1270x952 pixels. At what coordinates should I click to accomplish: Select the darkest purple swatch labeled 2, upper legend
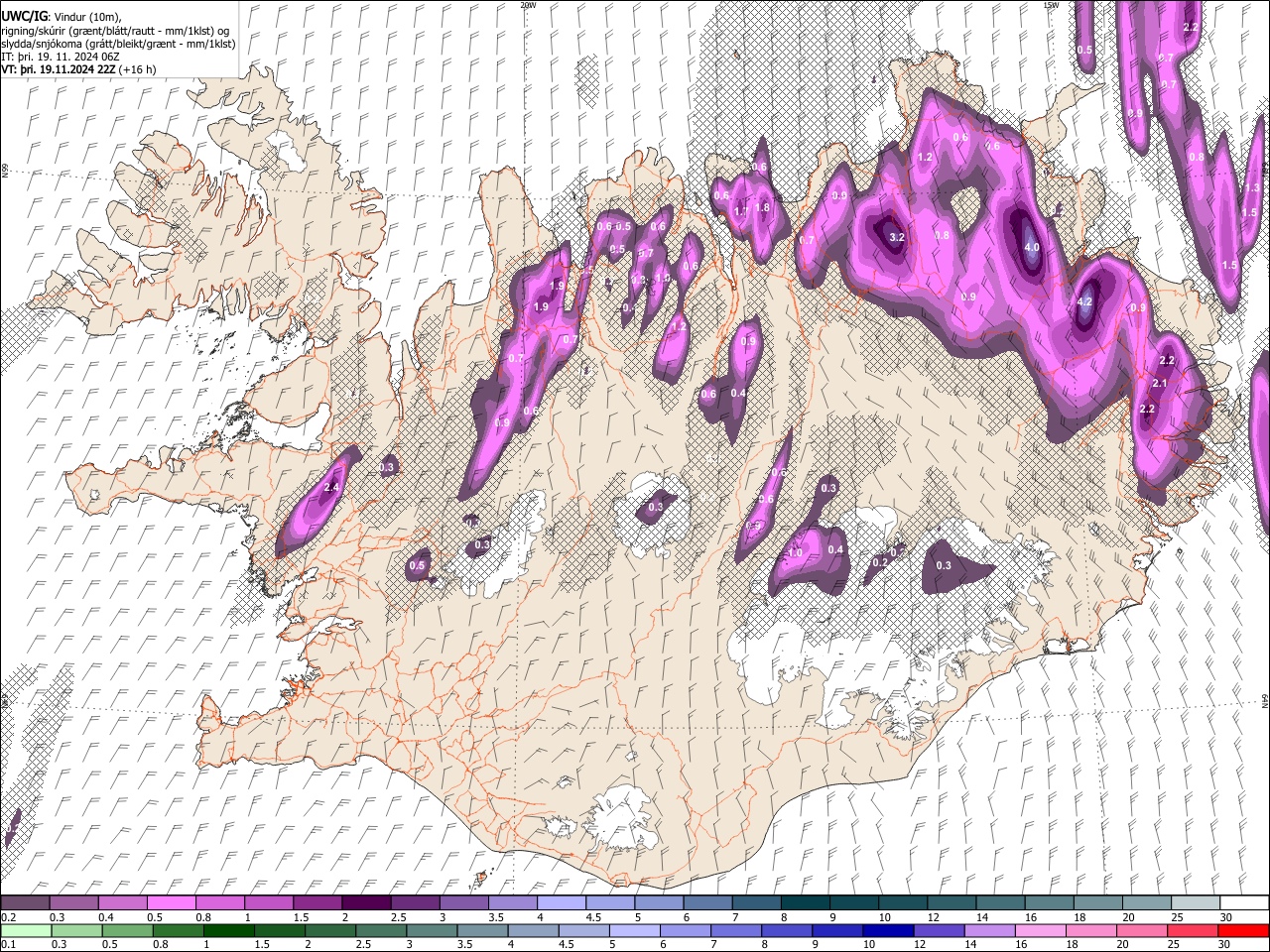(x=366, y=902)
